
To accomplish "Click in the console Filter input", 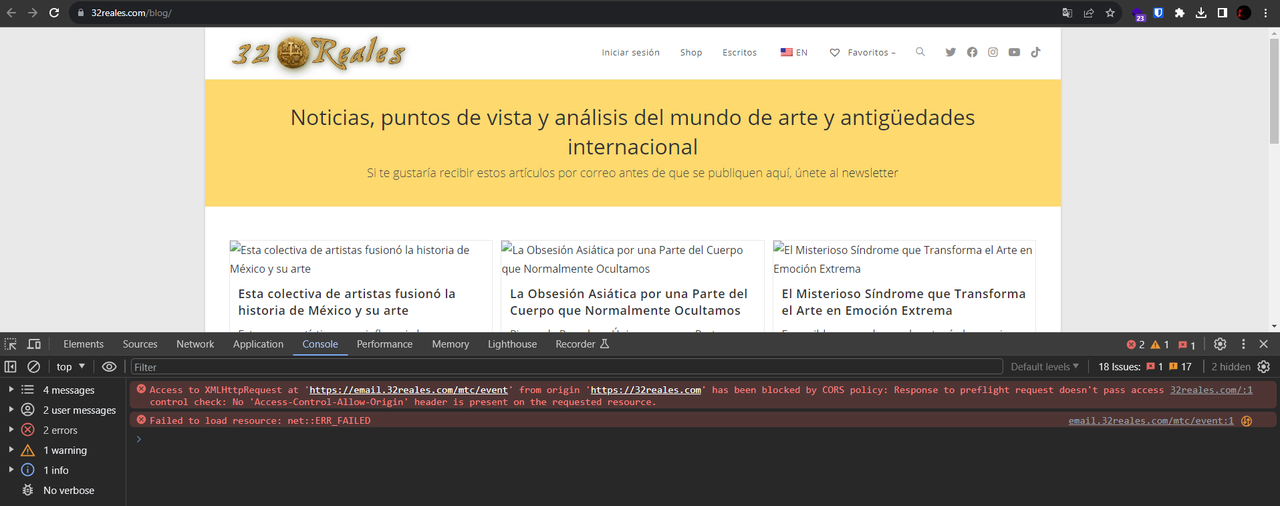I will tap(566, 367).
